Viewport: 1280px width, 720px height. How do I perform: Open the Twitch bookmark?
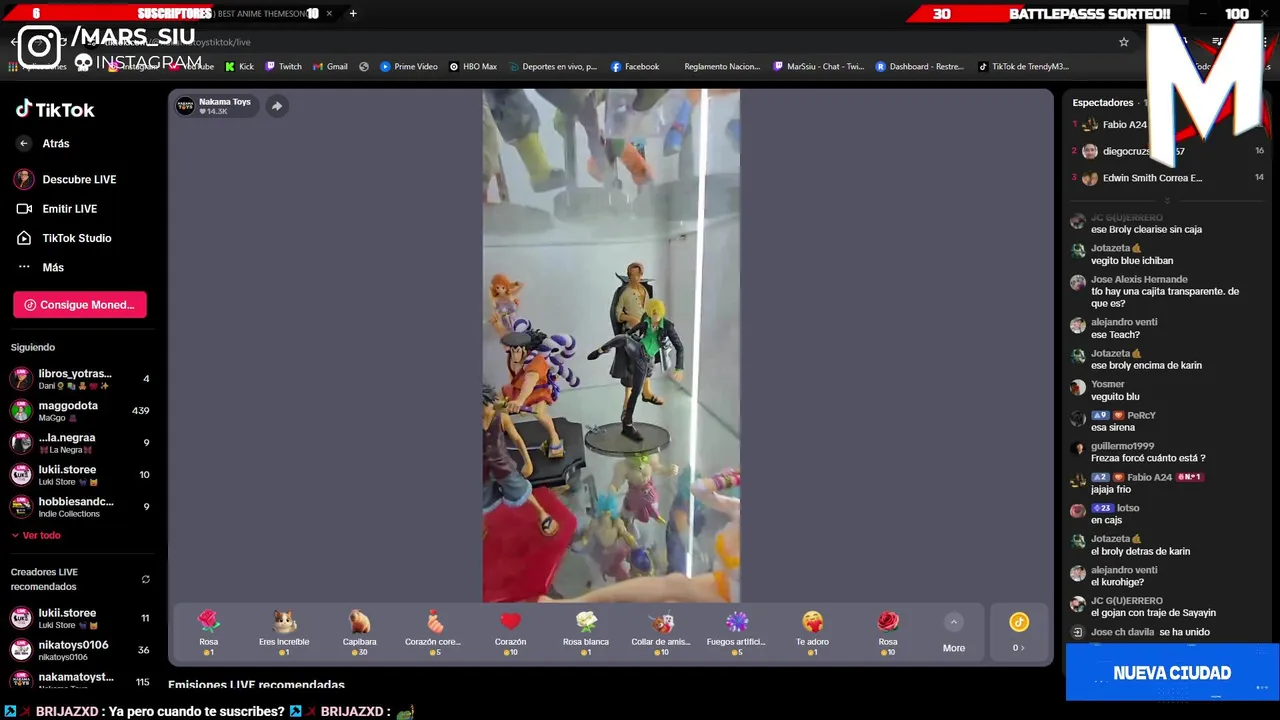[283, 67]
